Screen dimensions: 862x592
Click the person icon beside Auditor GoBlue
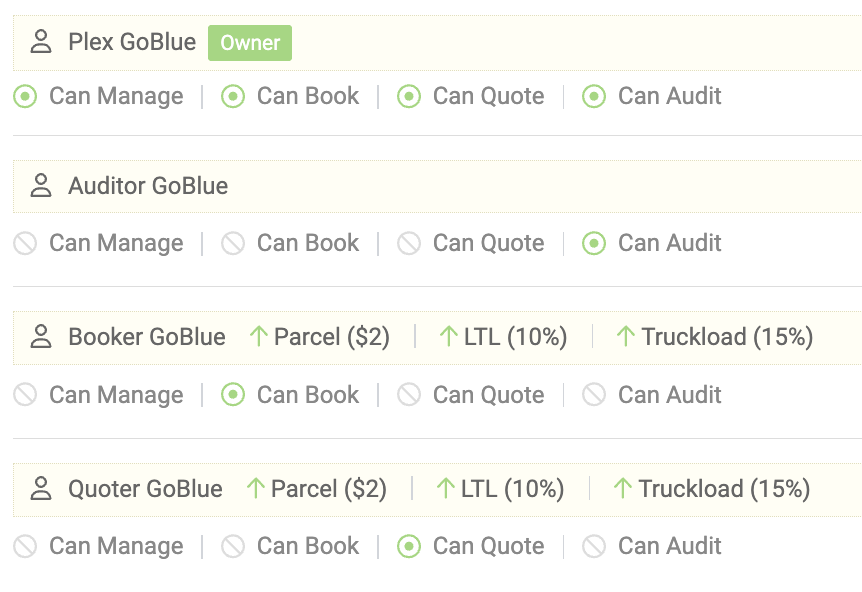[x=40, y=187]
